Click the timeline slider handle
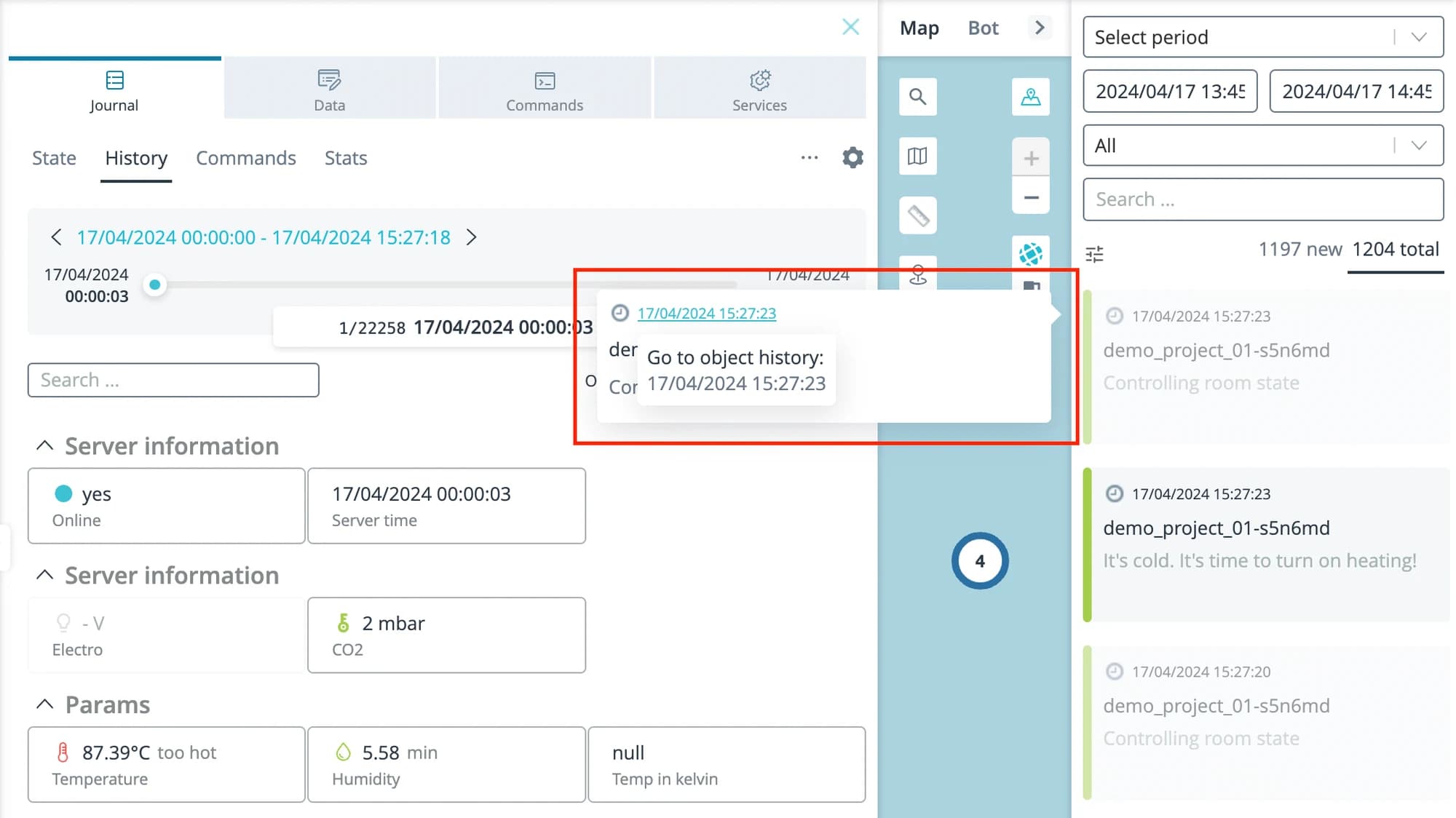Viewport: 1456px width, 818px height. (x=154, y=285)
